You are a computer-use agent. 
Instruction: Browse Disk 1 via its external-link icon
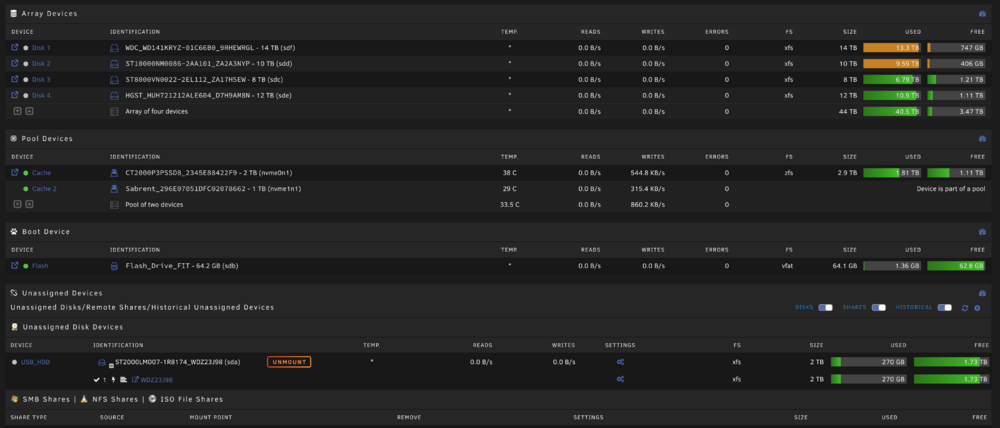coord(15,47)
